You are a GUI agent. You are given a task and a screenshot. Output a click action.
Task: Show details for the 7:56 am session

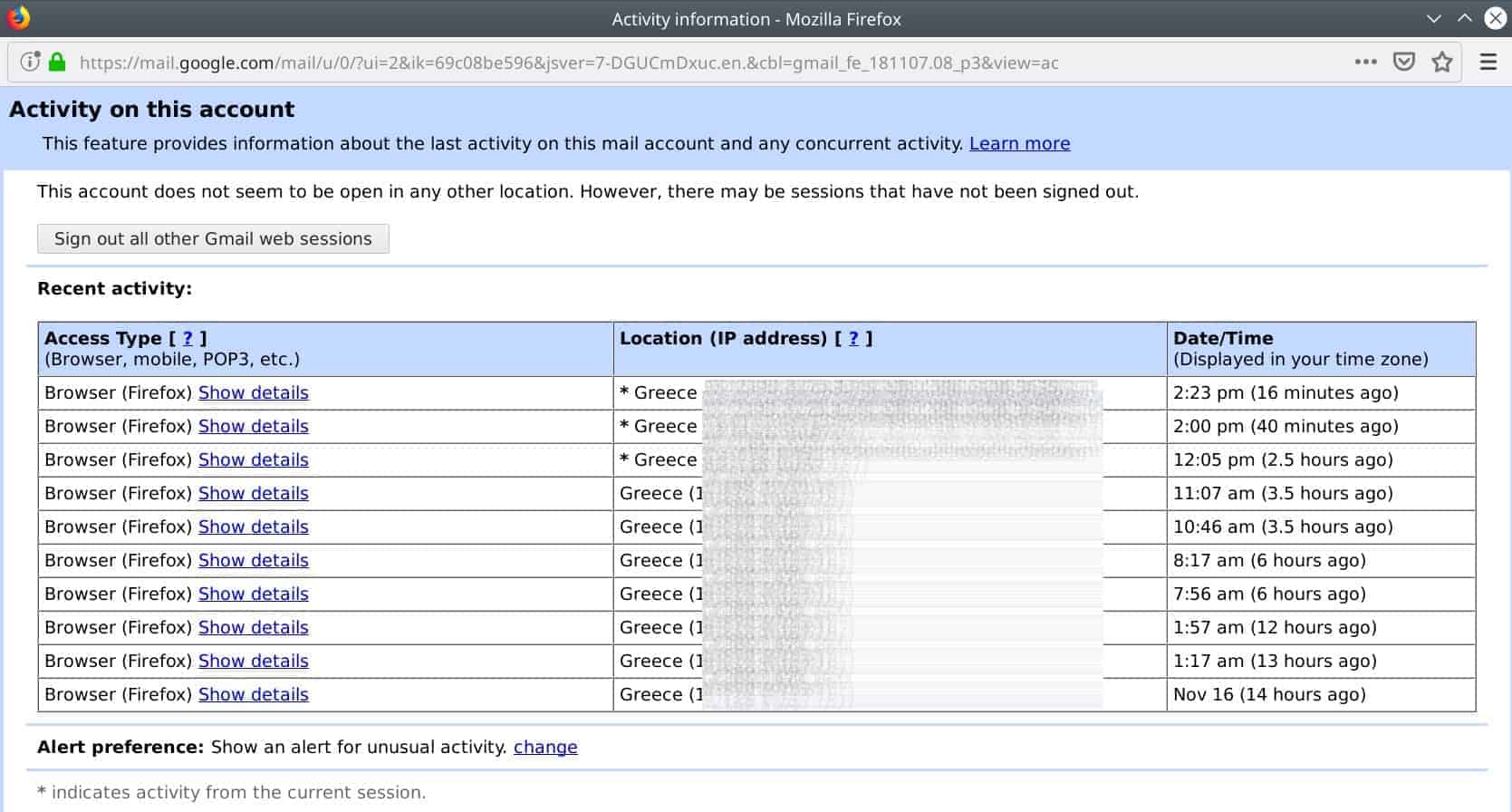[x=254, y=594]
